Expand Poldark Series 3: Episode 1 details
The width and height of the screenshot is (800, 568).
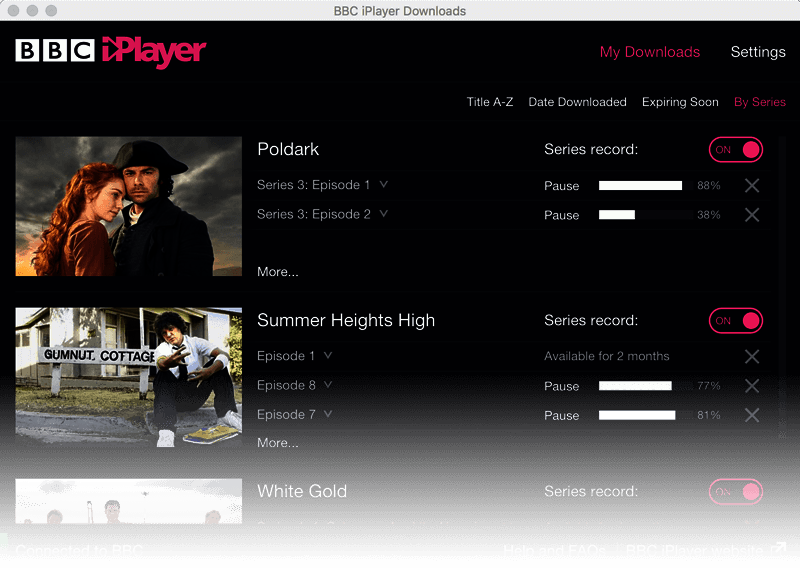click(x=384, y=184)
